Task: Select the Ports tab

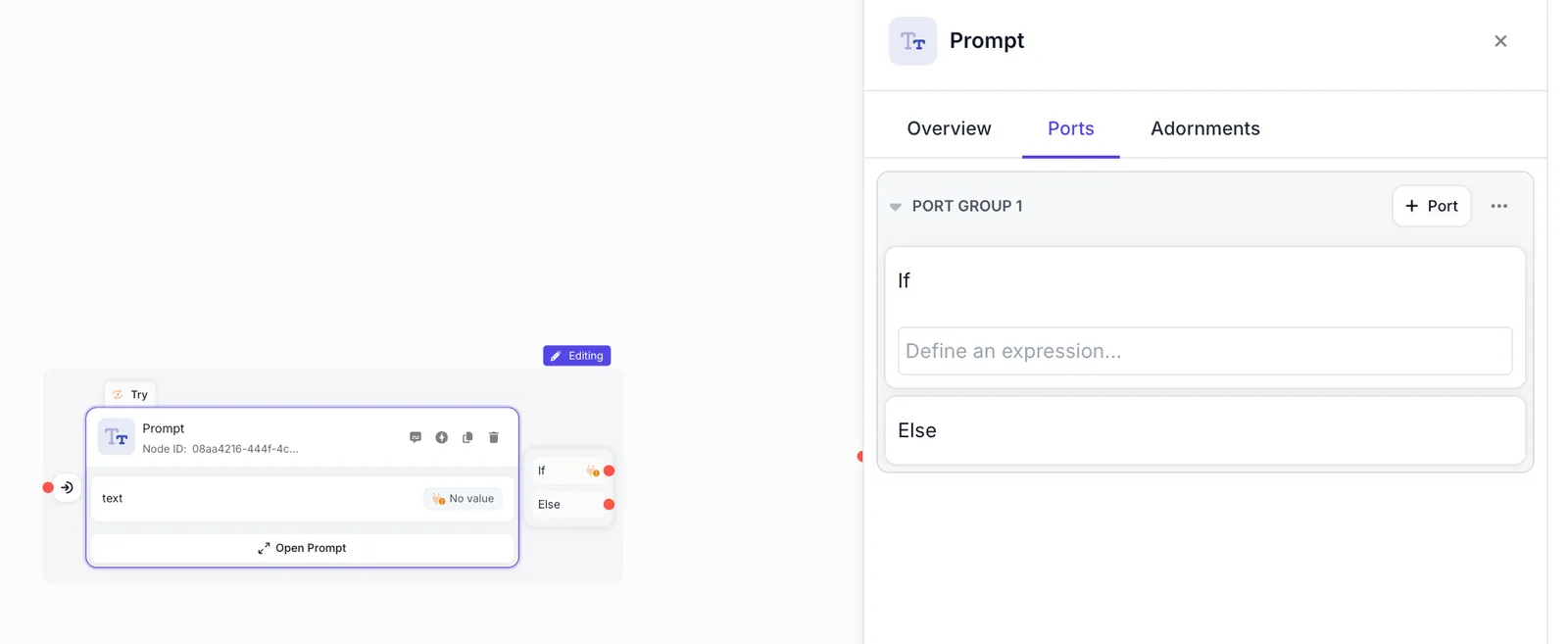Action: pyautogui.click(x=1070, y=128)
